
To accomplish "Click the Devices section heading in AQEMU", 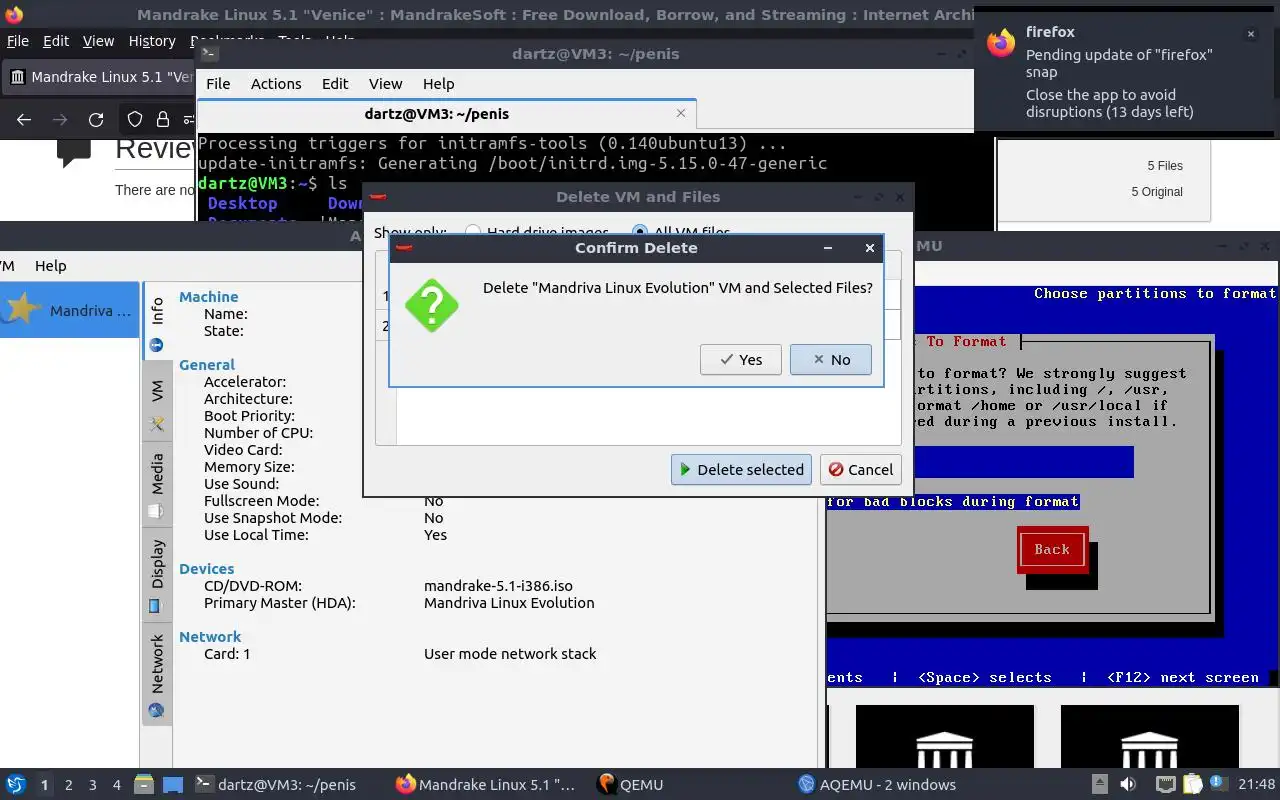I will tap(206, 569).
